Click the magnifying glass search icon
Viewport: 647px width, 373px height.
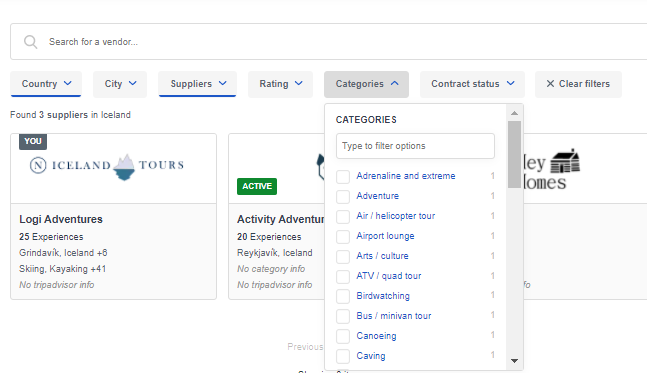[x=31, y=42]
